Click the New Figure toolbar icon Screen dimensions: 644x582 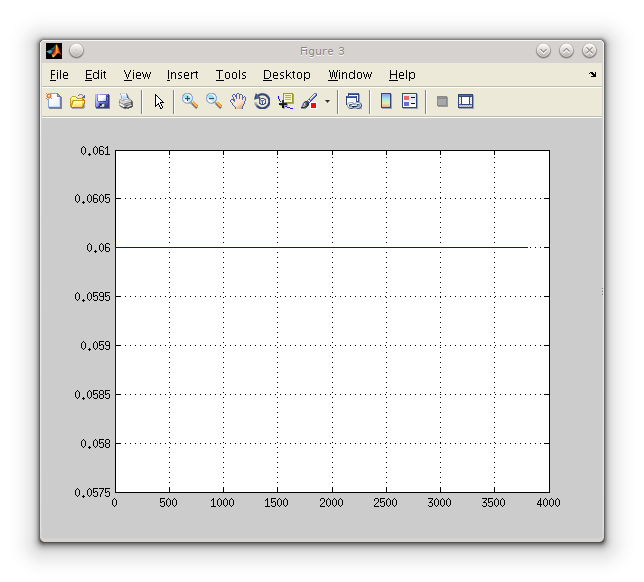click(54, 101)
